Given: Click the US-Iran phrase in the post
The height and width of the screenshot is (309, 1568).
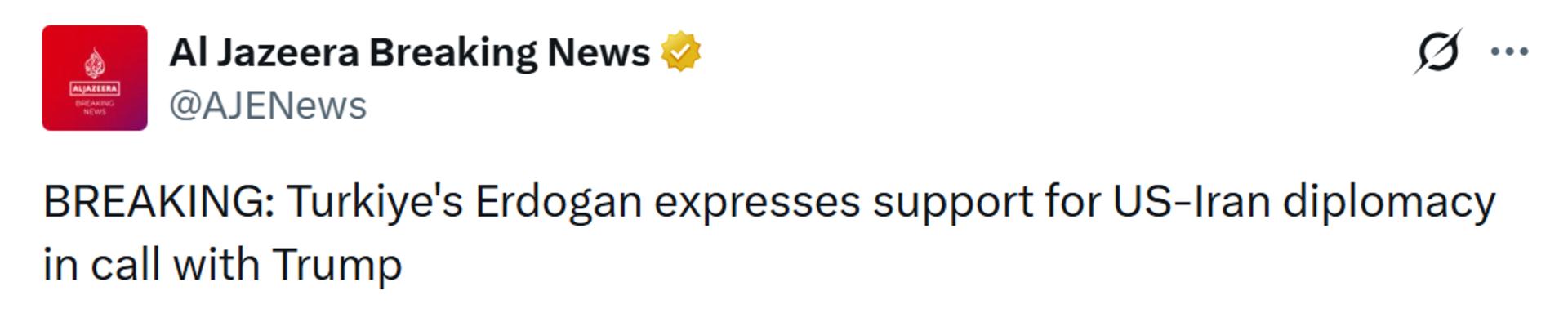Looking at the screenshot, I should click(x=1192, y=202).
